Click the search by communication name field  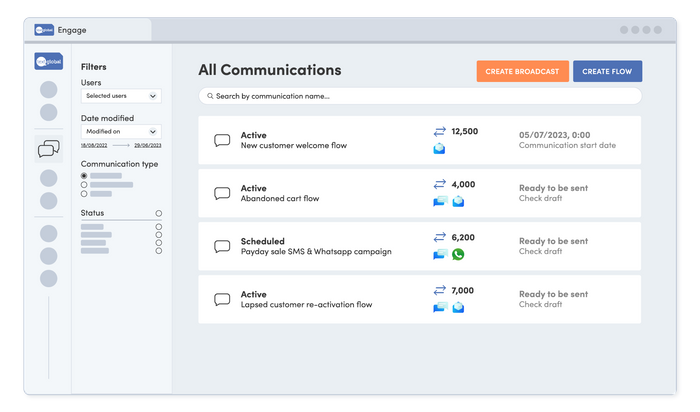[420, 96]
